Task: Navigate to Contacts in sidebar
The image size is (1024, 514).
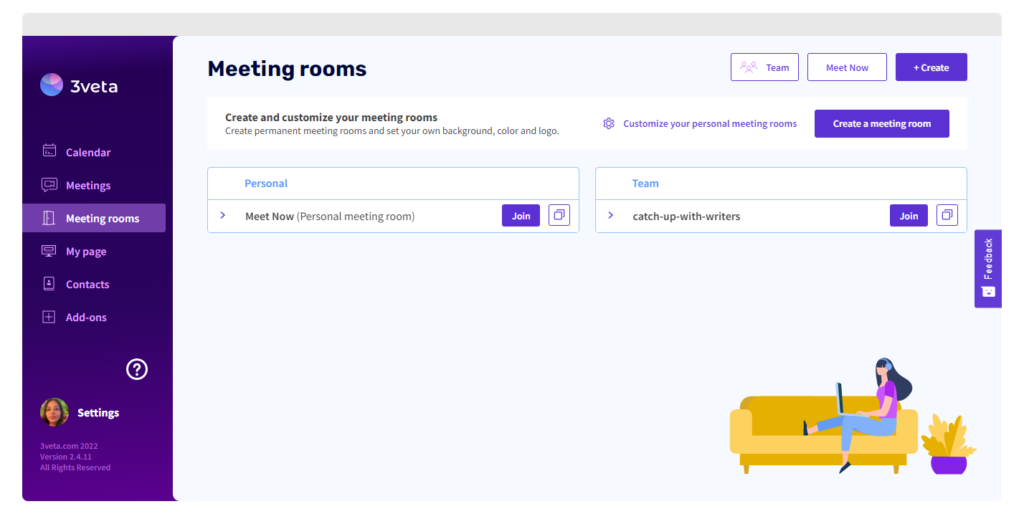Action: [x=88, y=284]
